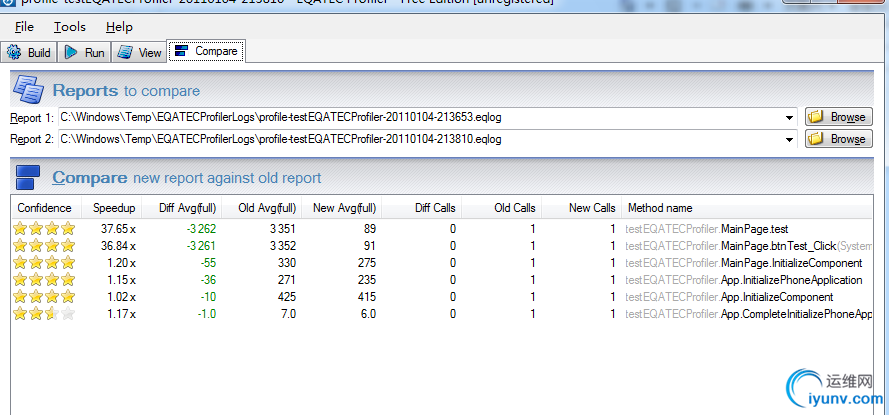The width and height of the screenshot is (889, 415).
Task: Click the 425 old average value
Action: pos(287,297)
